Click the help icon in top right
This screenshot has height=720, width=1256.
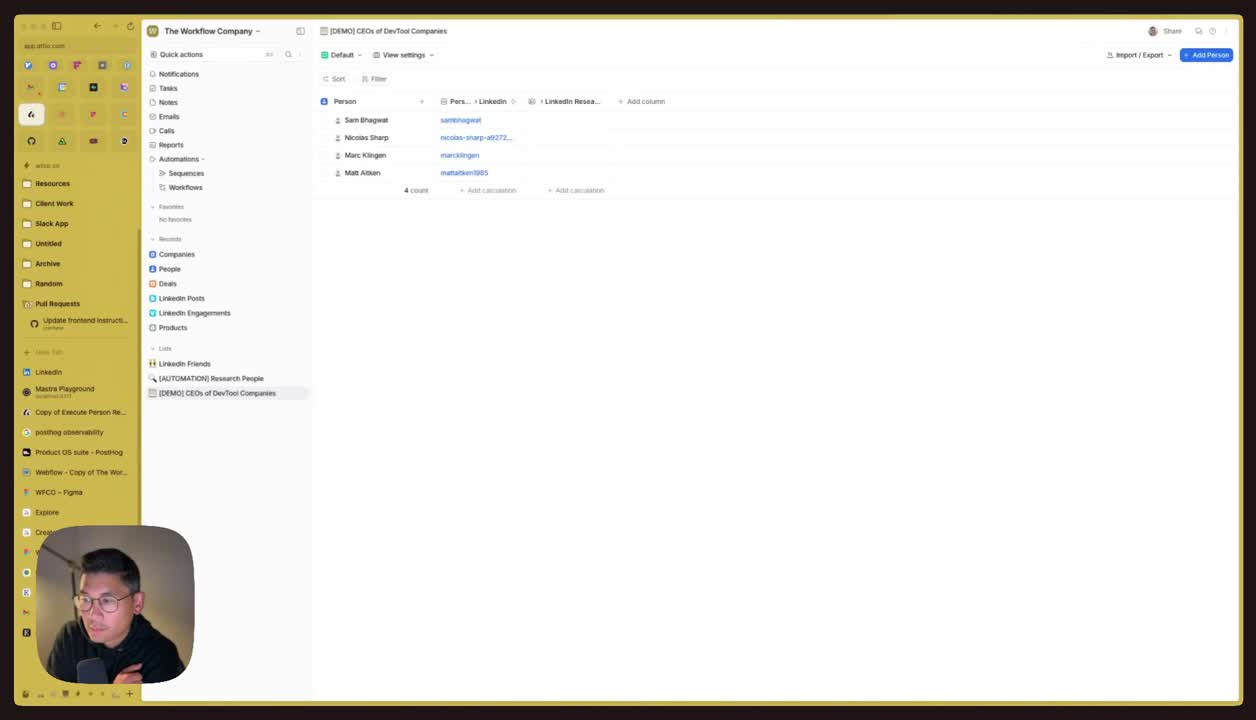(1212, 31)
